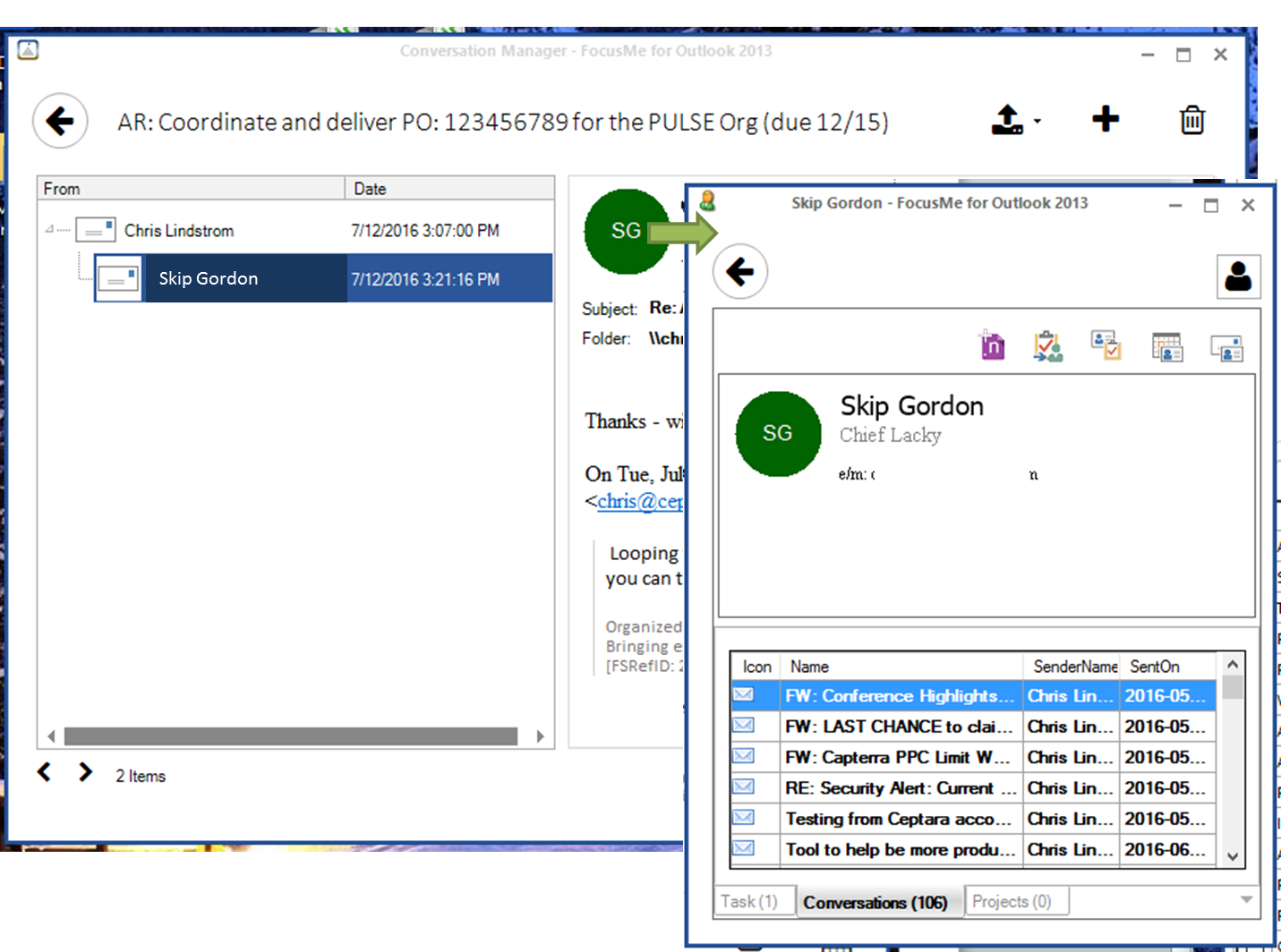Click the envelope icon of the Tool to help row
The height and width of the screenshot is (952, 1281).
(x=743, y=847)
